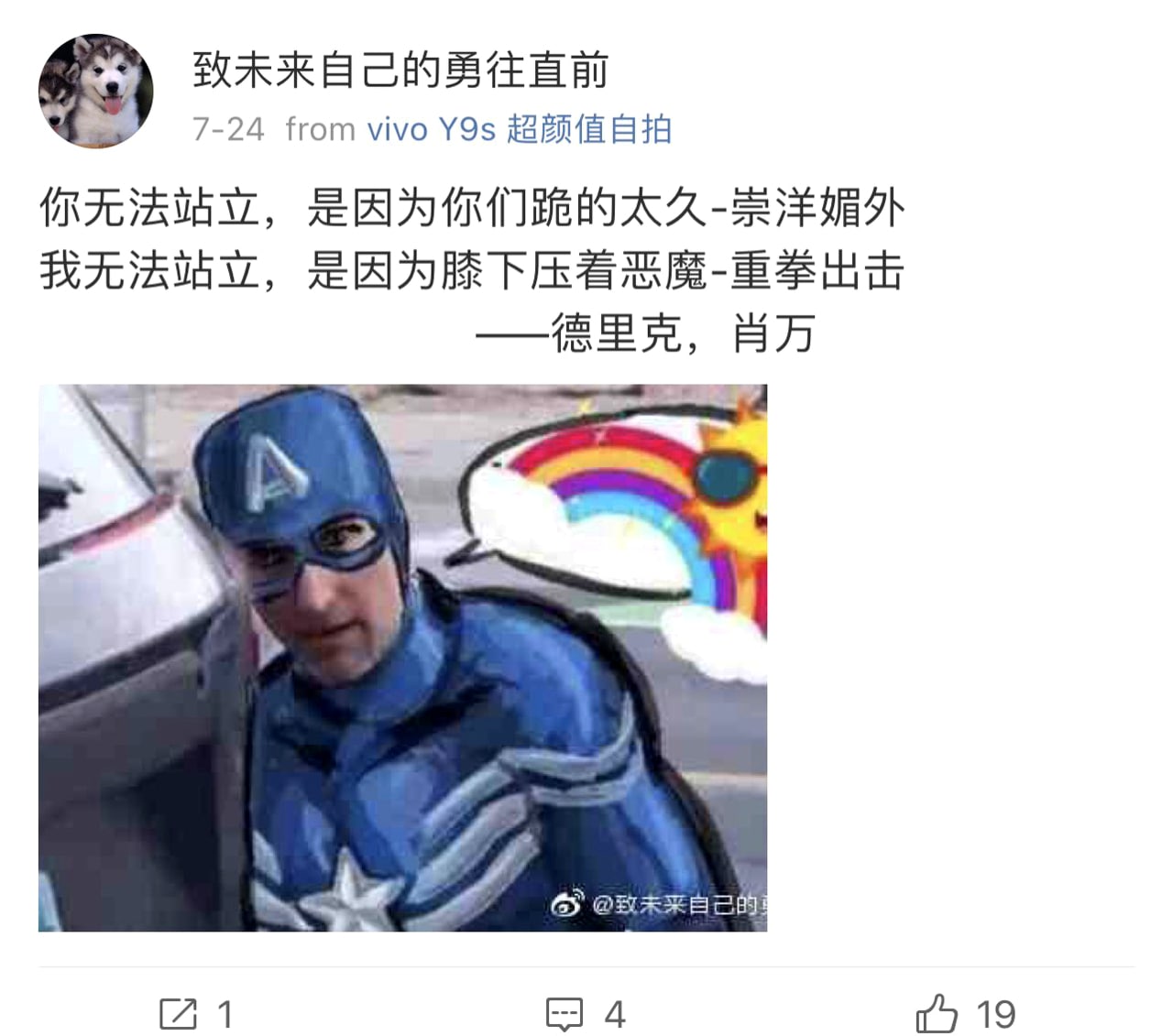Click the Weibo eye logo watermark
The height and width of the screenshot is (1036, 1173).
click(x=567, y=903)
